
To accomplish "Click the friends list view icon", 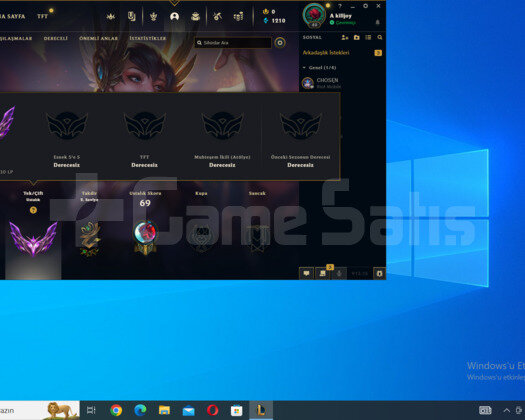I will point(368,38).
